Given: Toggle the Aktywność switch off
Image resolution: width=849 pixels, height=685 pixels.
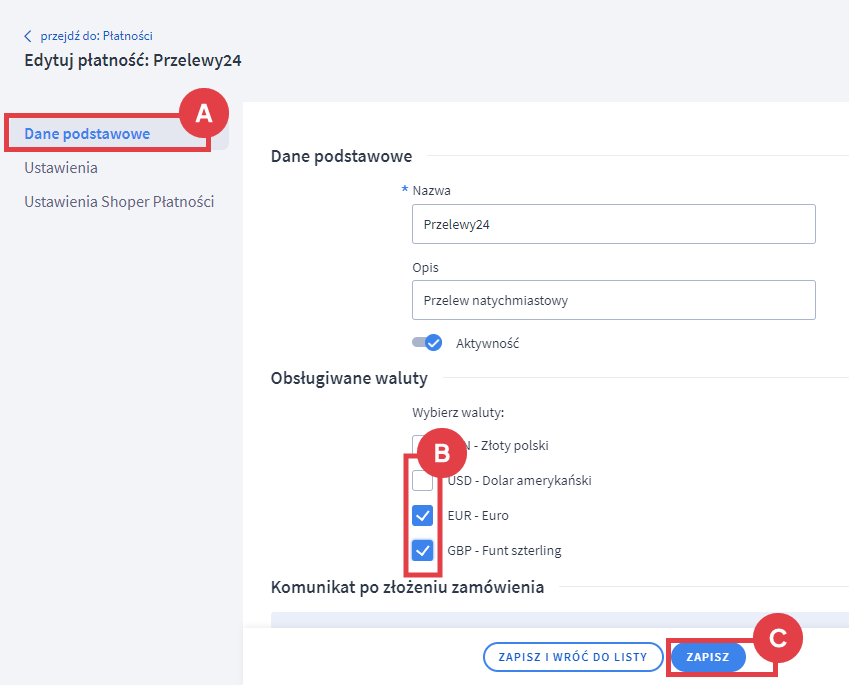Looking at the screenshot, I should pos(427,343).
